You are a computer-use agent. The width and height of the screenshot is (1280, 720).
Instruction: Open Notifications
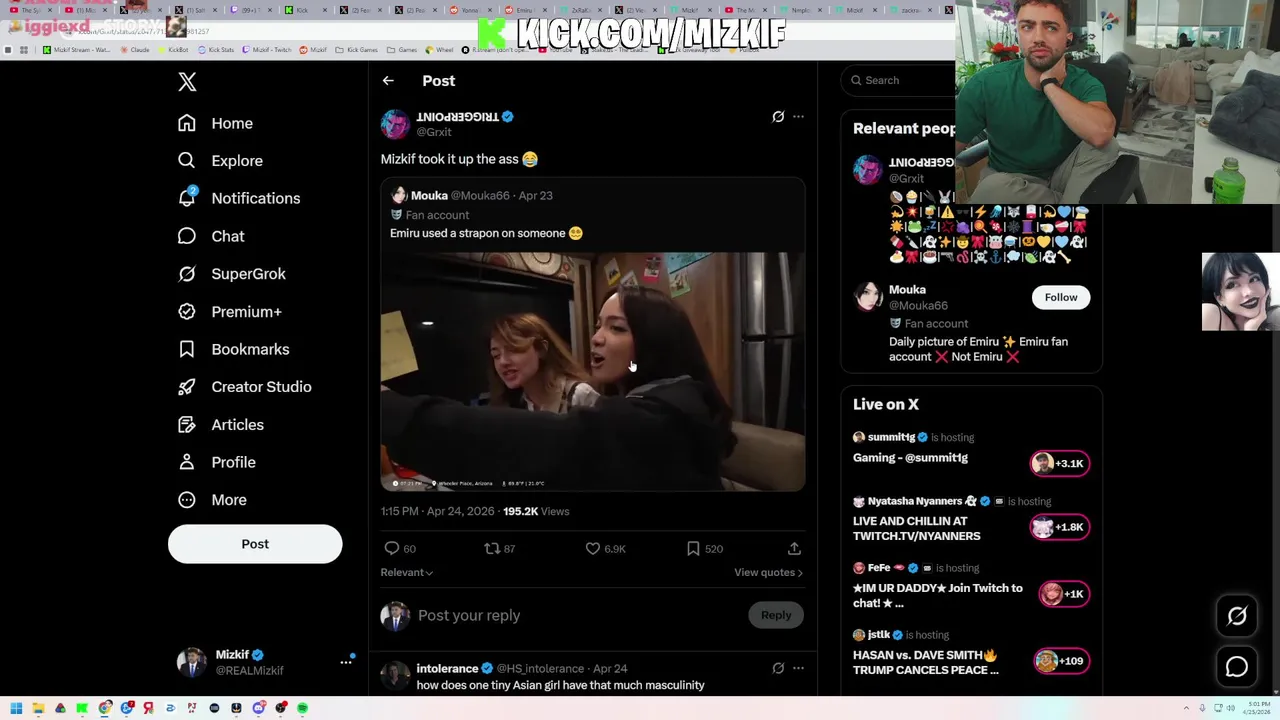click(x=239, y=198)
